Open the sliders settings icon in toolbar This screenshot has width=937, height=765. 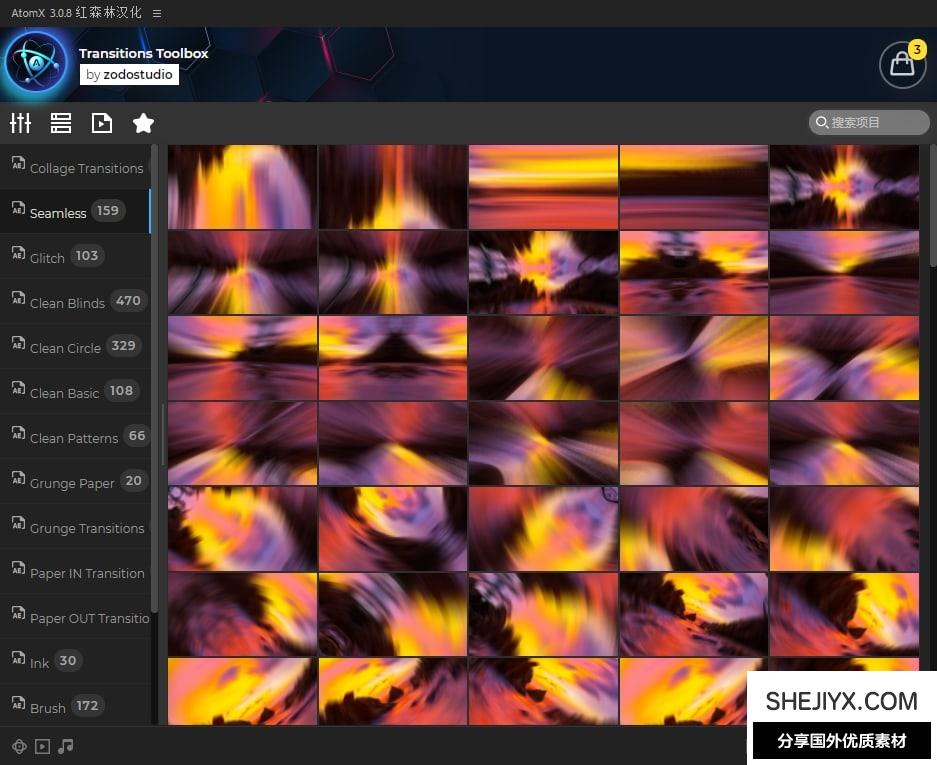(21, 123)
